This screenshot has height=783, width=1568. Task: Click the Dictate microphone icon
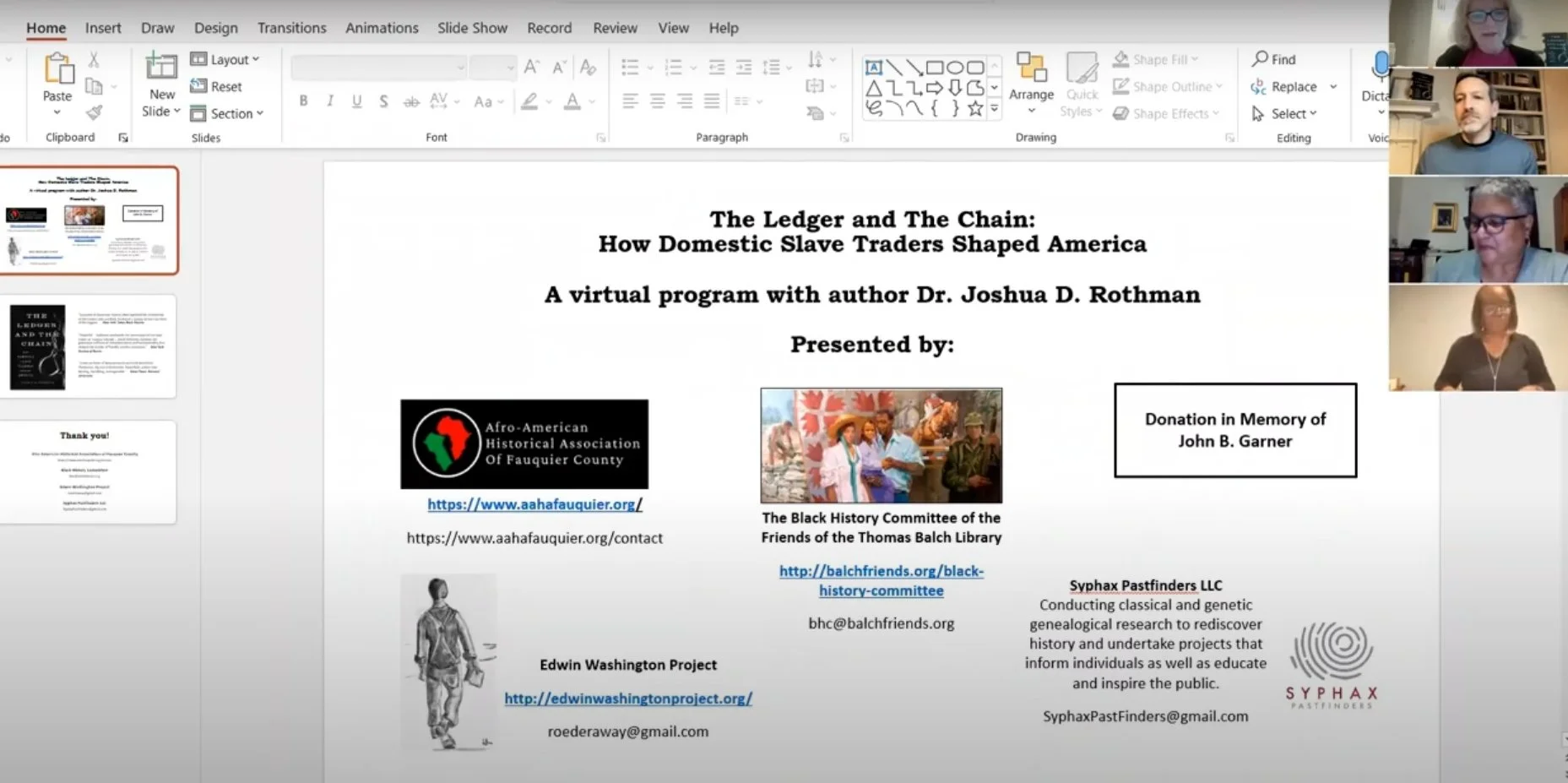pos(1381,66)
